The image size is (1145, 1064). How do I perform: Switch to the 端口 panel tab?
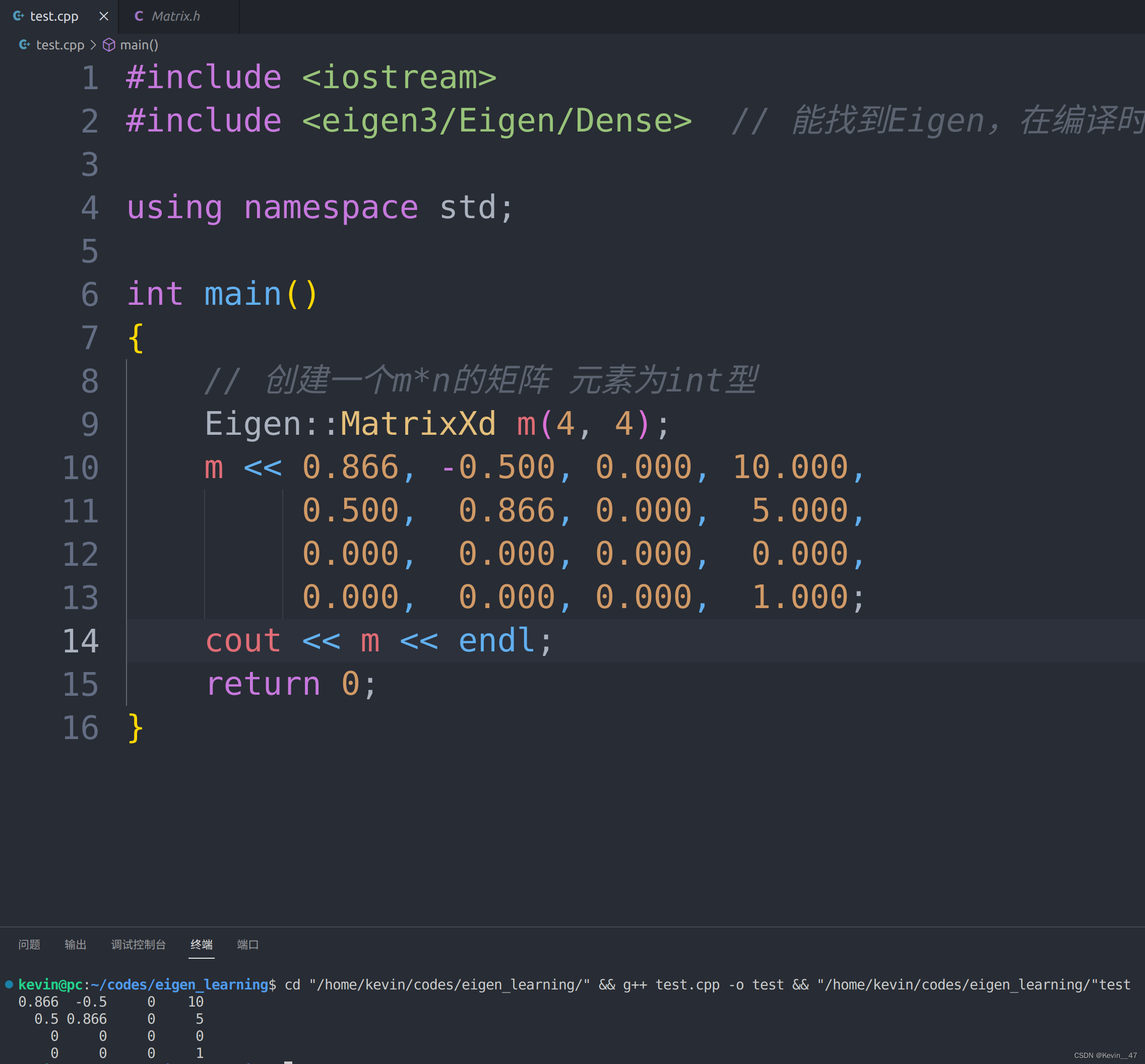pos(247,945)
